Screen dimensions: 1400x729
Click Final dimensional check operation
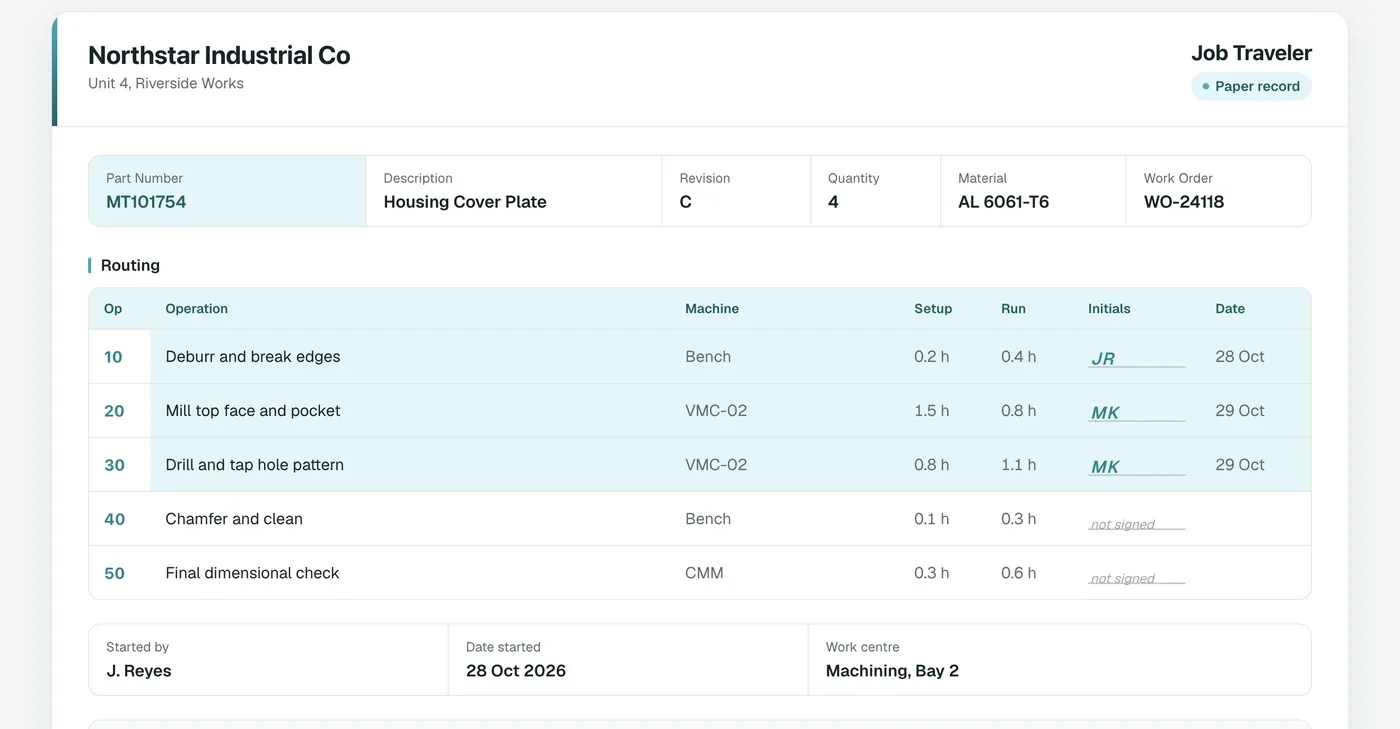pos(252,573)
